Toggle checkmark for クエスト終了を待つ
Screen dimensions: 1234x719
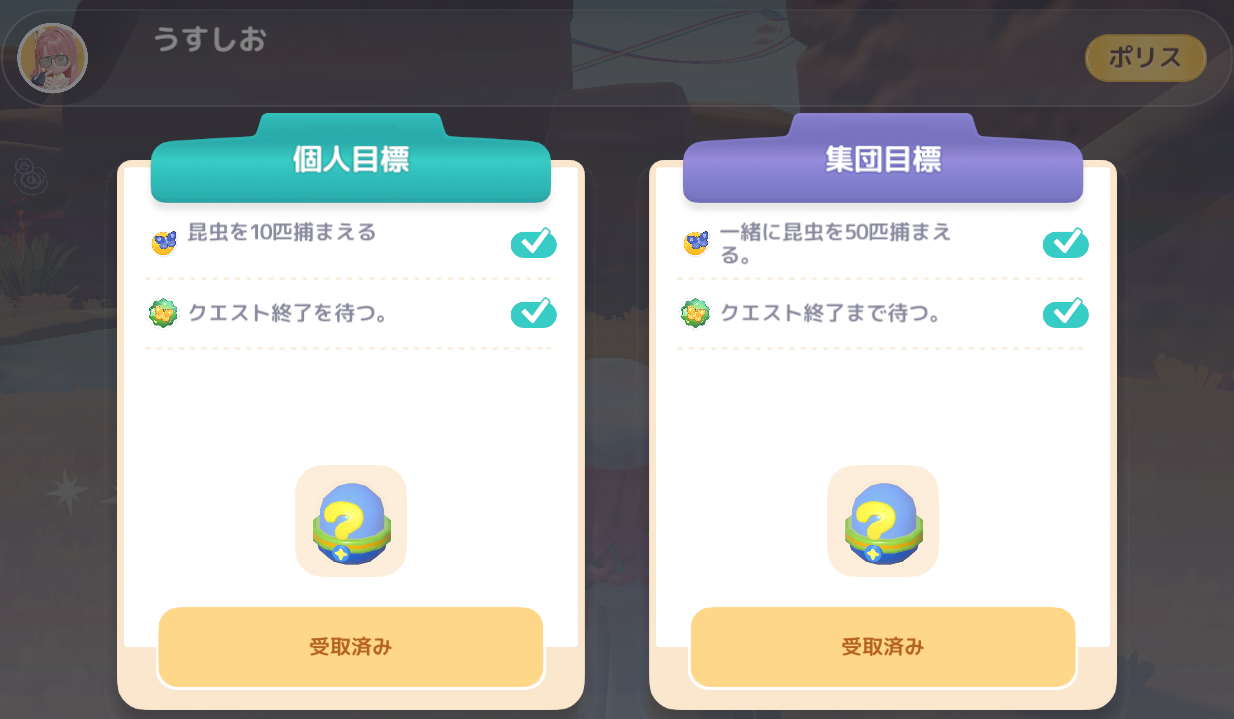534,313
